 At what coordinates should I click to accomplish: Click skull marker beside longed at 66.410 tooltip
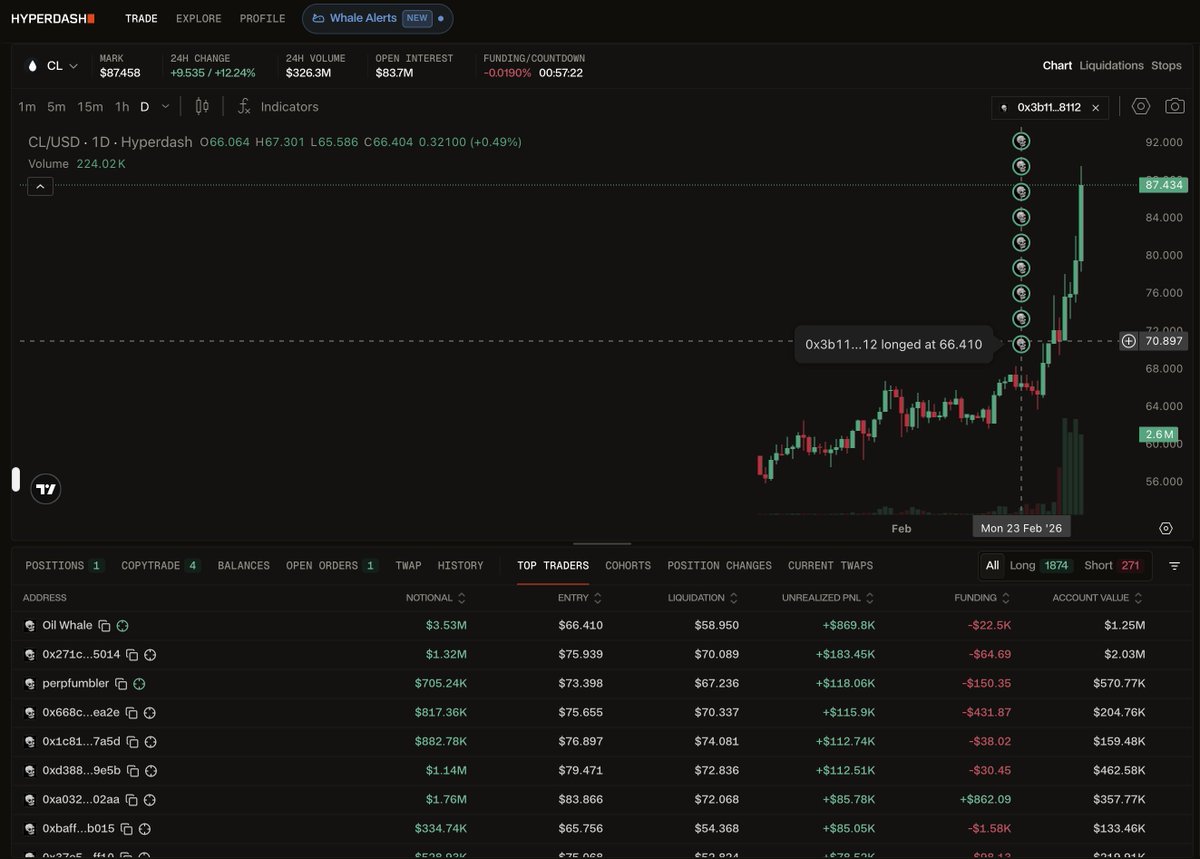(1021, 344)
